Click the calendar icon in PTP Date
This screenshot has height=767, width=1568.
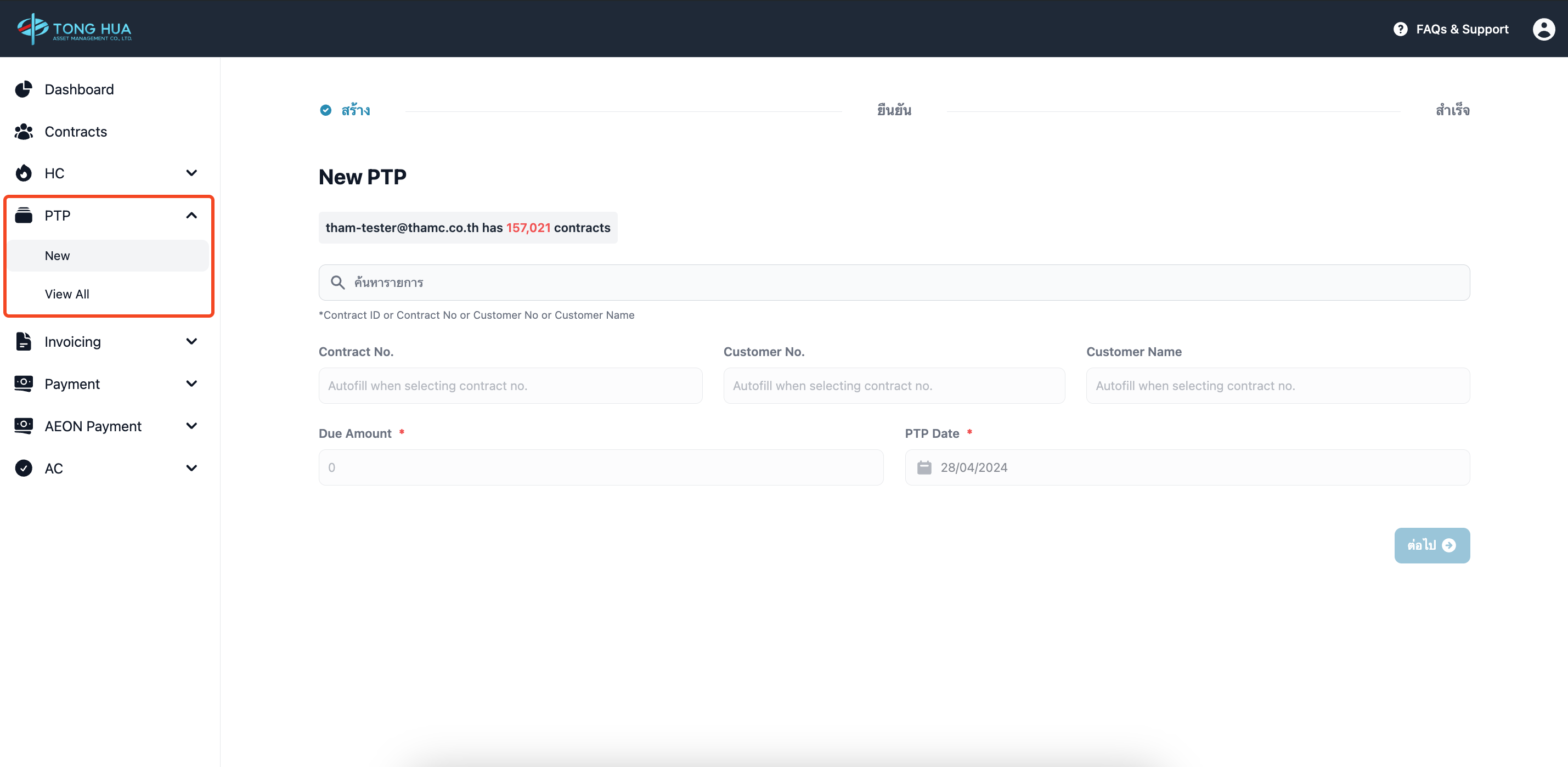point(924,467)
